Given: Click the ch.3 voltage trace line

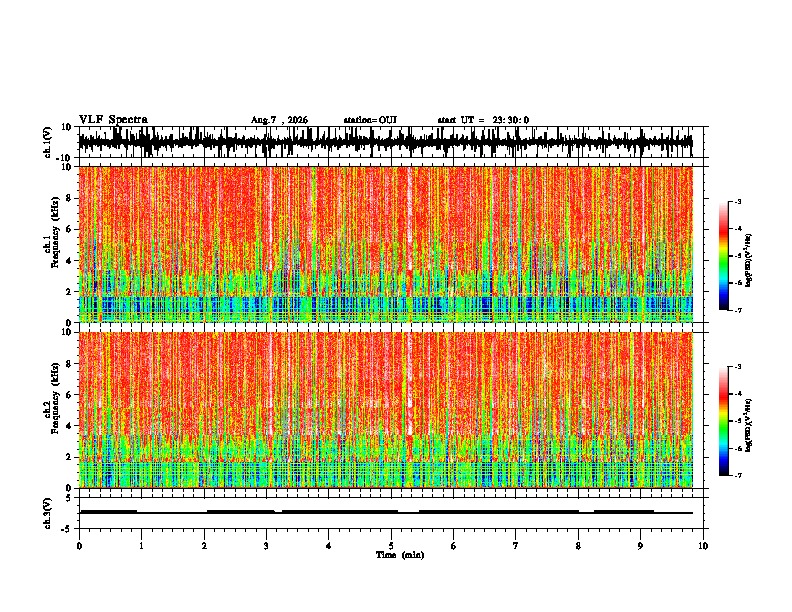Looking at the screenshot, I should (x=386, y=512).
